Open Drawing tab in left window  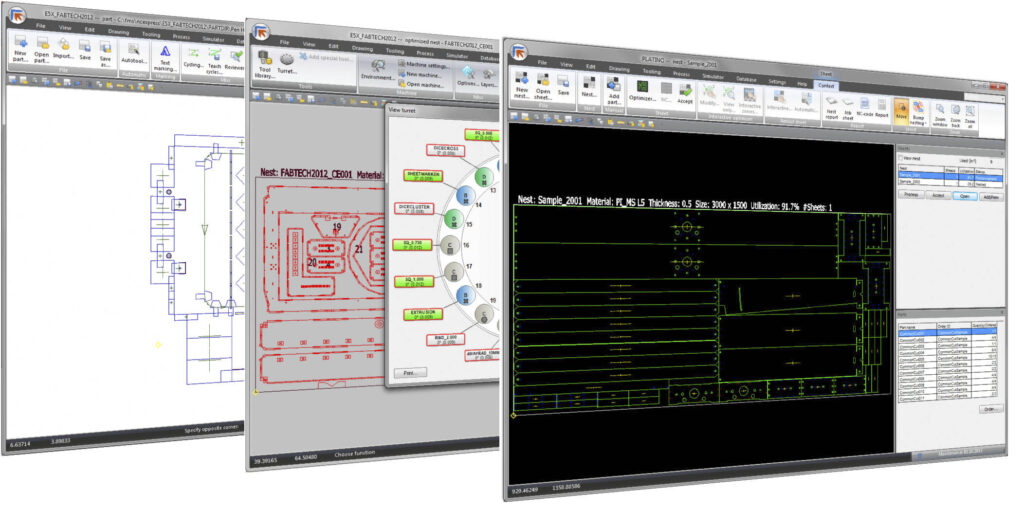click(118, 31)
